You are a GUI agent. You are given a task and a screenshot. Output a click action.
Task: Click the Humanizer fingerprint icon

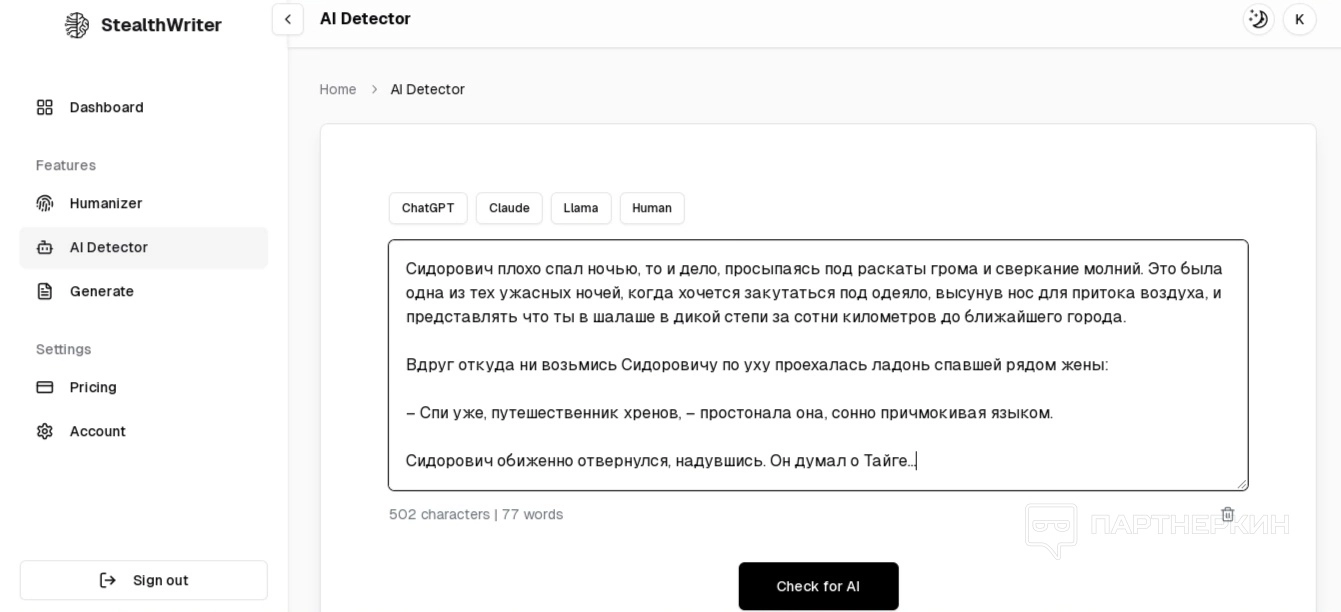pyautogui.click(x=45, y=203)
